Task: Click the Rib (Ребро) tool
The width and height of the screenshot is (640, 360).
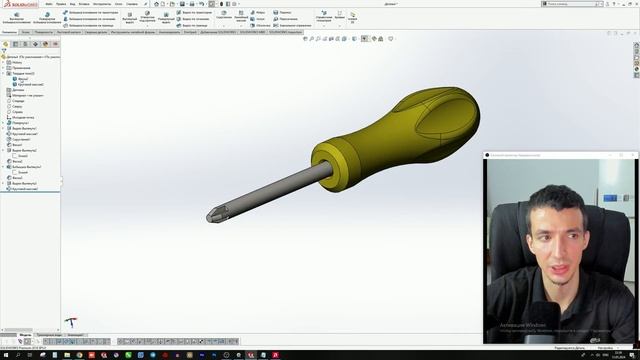Action: [x=258, y=13]
